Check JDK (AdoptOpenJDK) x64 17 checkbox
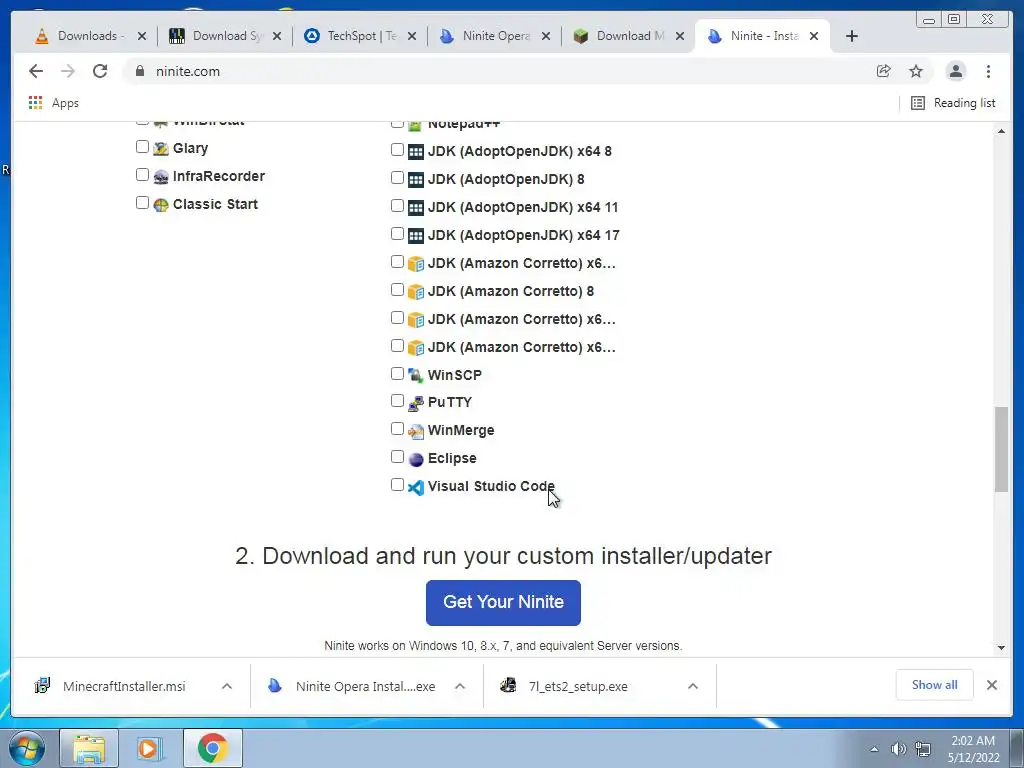1024x768 pixels. click(x=397, y=234)
